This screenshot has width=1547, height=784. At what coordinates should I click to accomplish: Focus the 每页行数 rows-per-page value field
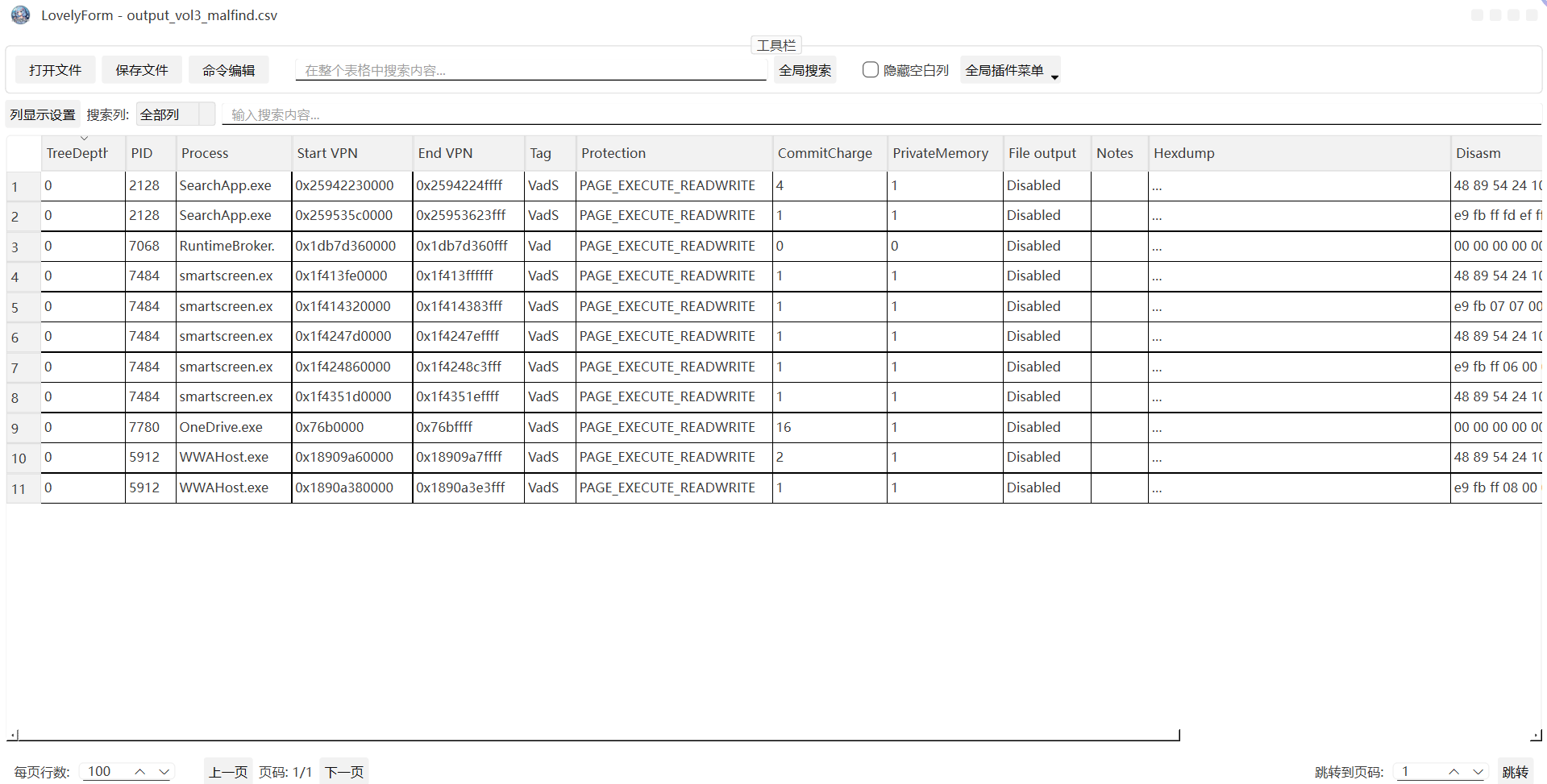106,771
